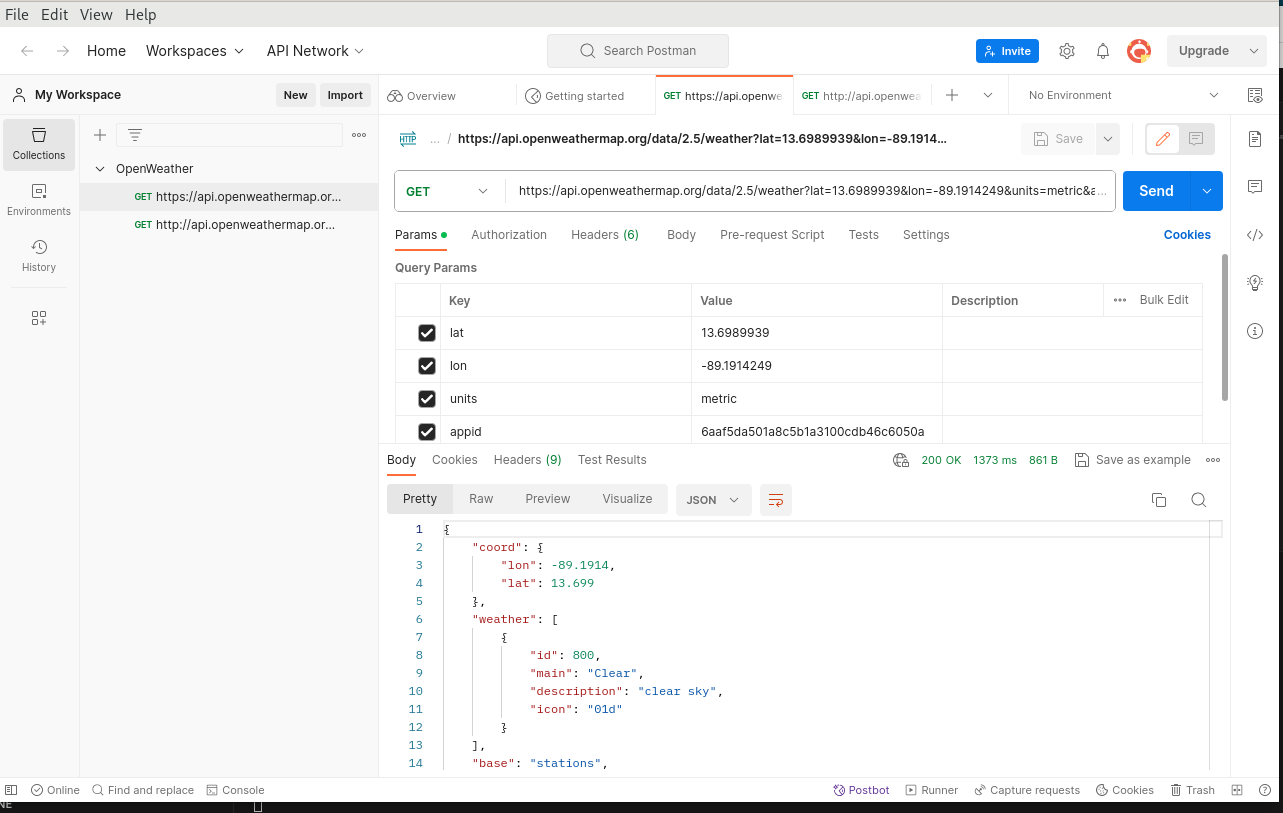The width and height of the screenshot is (1283, 813).
Task: Open the Save options arrow
Action: click(x=1107, y=139)
